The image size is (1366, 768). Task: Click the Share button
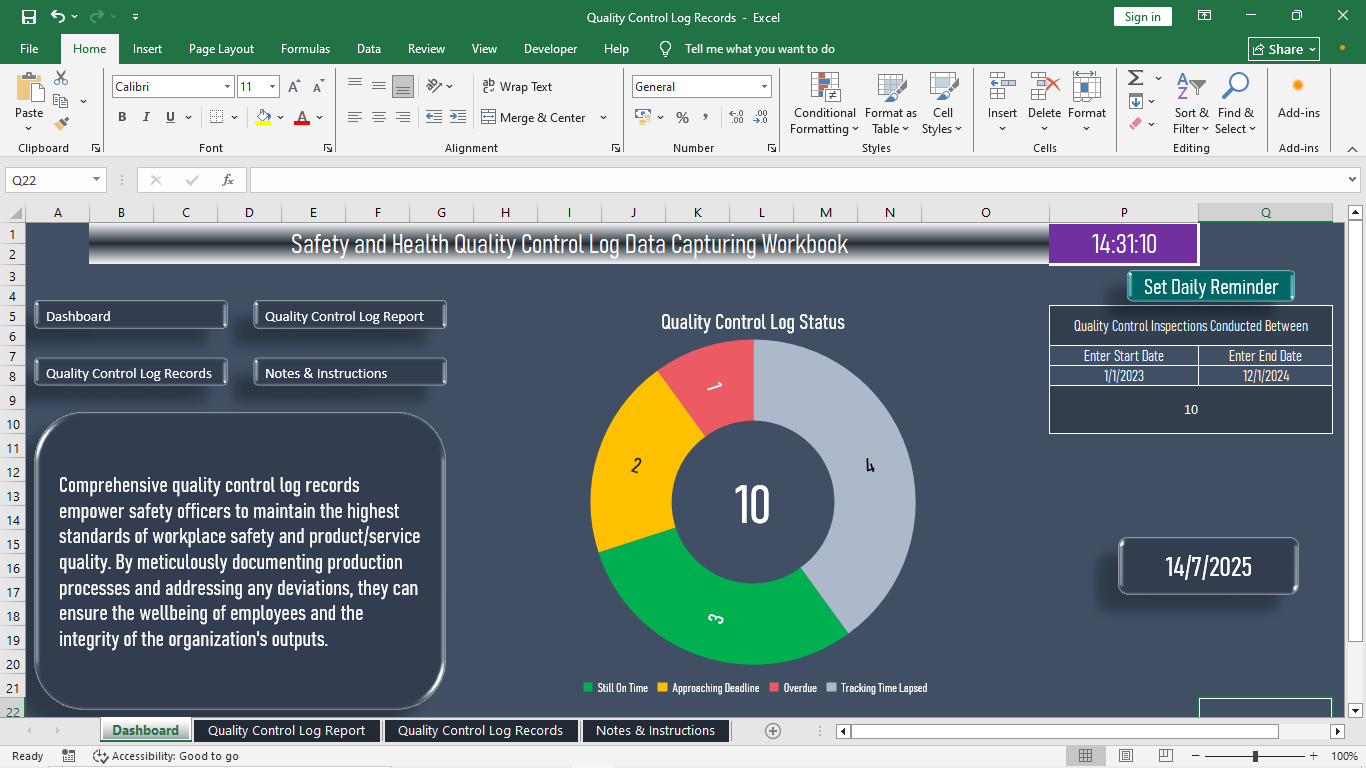[1284, 49]
